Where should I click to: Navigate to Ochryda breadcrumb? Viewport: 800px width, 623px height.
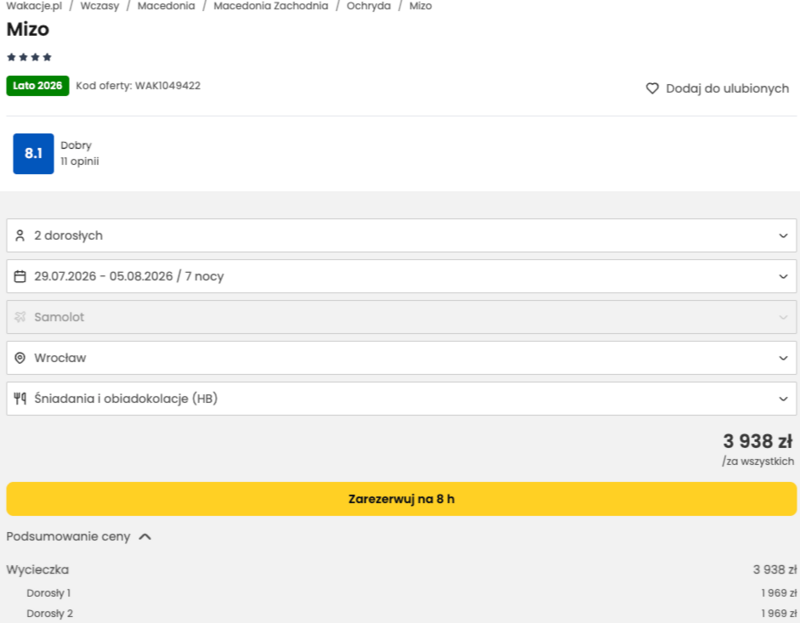tap(368, 6)
